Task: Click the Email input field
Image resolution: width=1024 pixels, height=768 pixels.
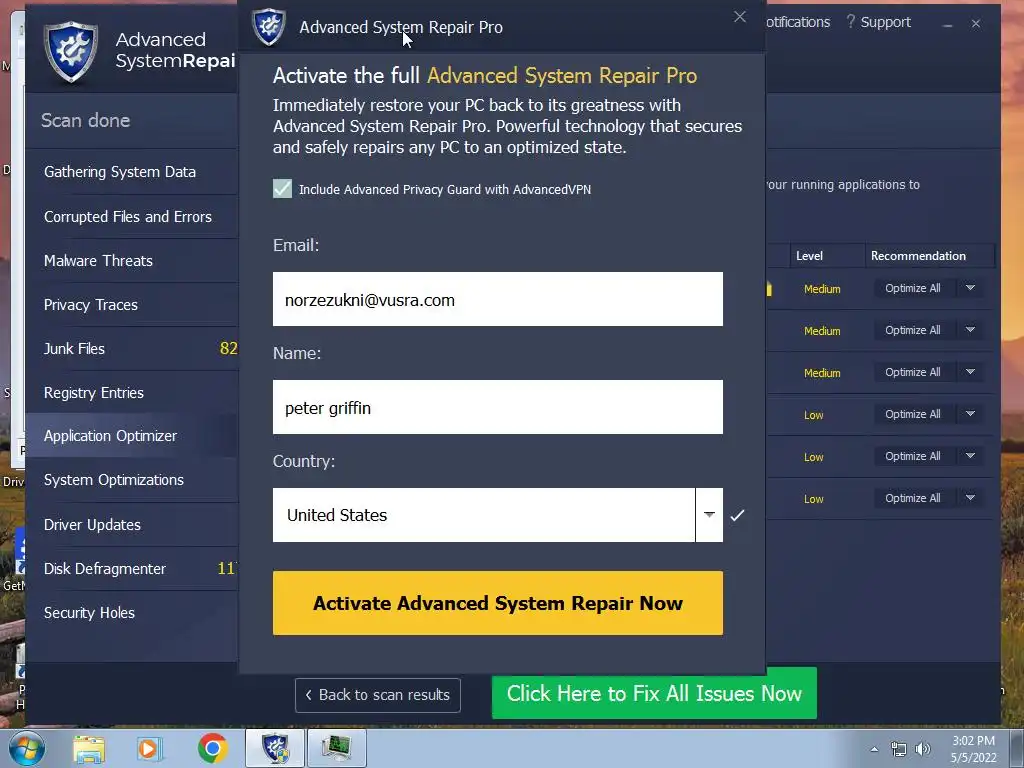Action: [498, 299]
